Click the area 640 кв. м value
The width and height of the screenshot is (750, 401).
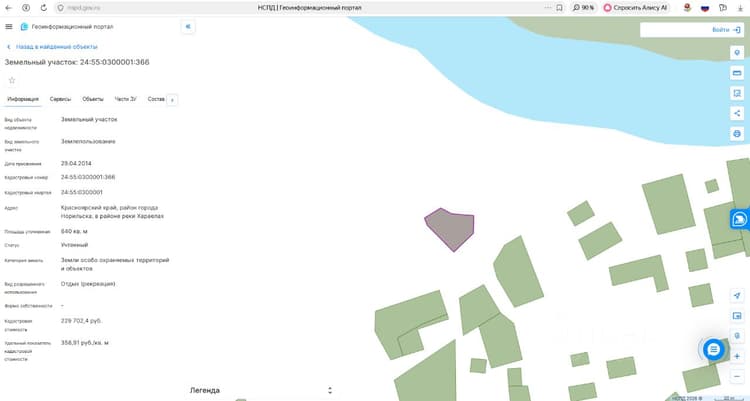pos(74,232)
